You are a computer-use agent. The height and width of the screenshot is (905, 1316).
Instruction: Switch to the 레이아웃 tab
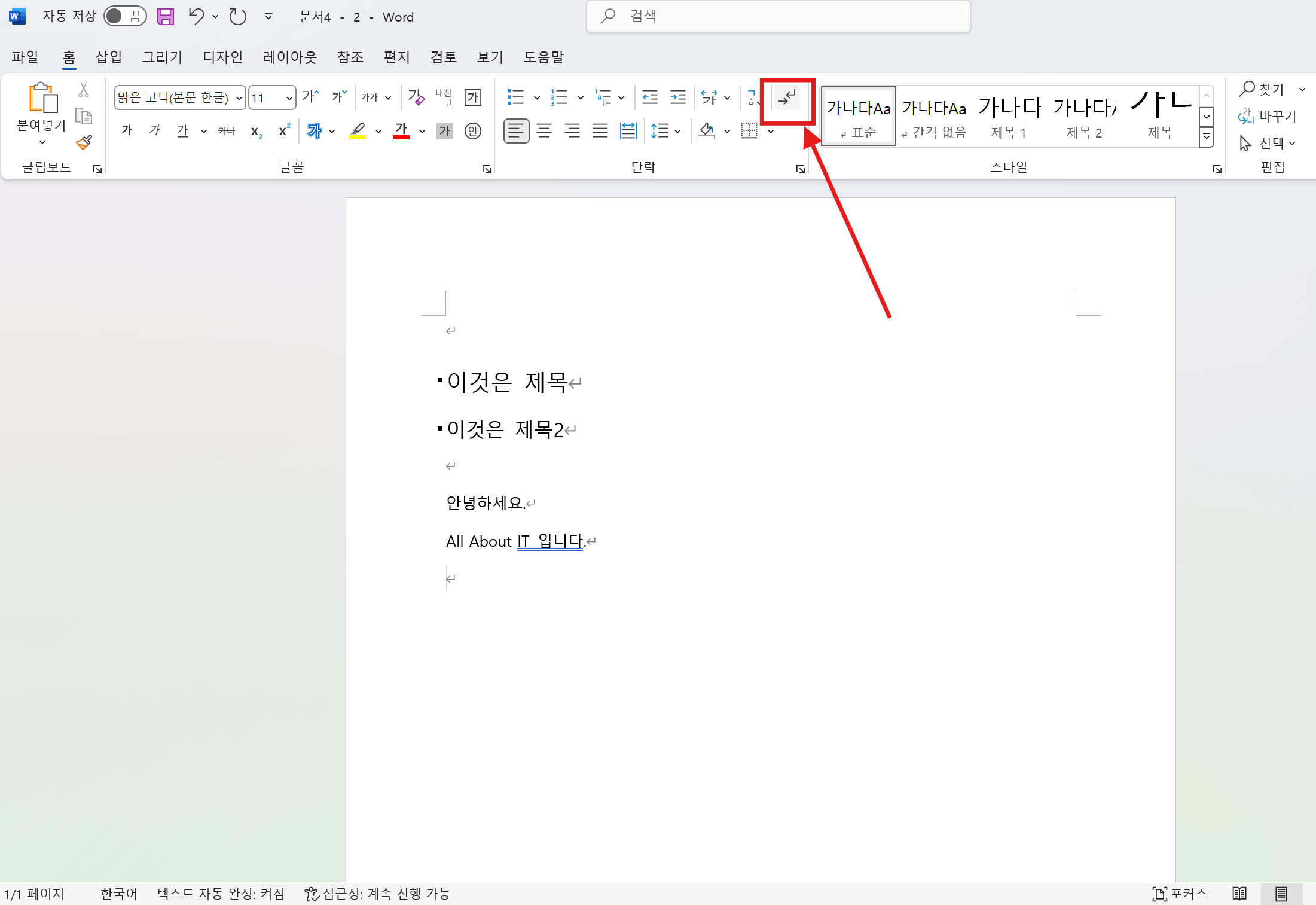pos(289,57)
